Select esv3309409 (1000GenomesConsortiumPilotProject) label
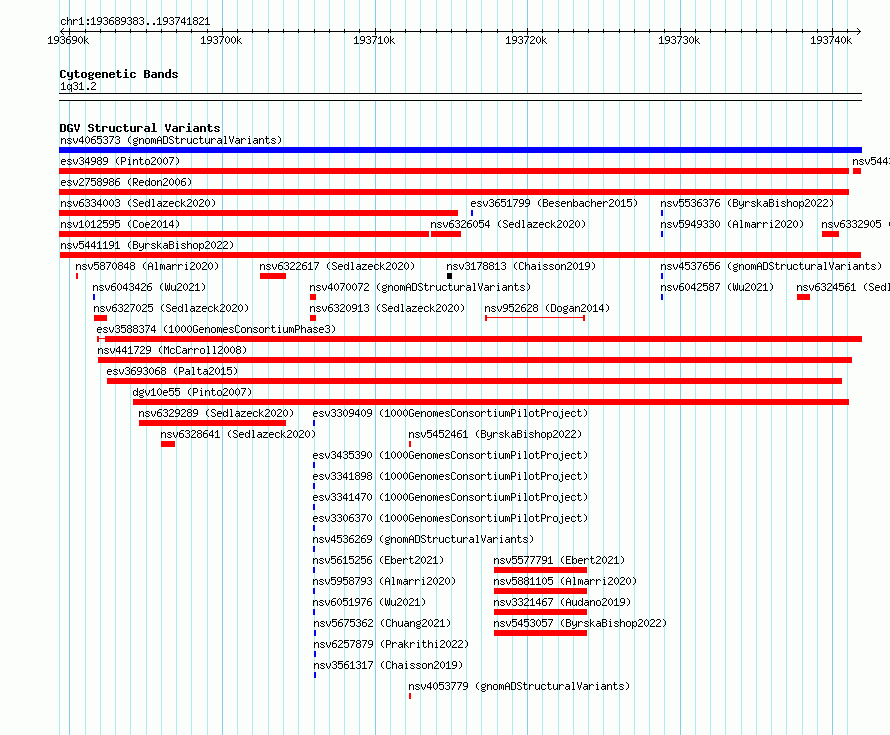The width and height of the screenshot is (890, 735). coord(450,413)
